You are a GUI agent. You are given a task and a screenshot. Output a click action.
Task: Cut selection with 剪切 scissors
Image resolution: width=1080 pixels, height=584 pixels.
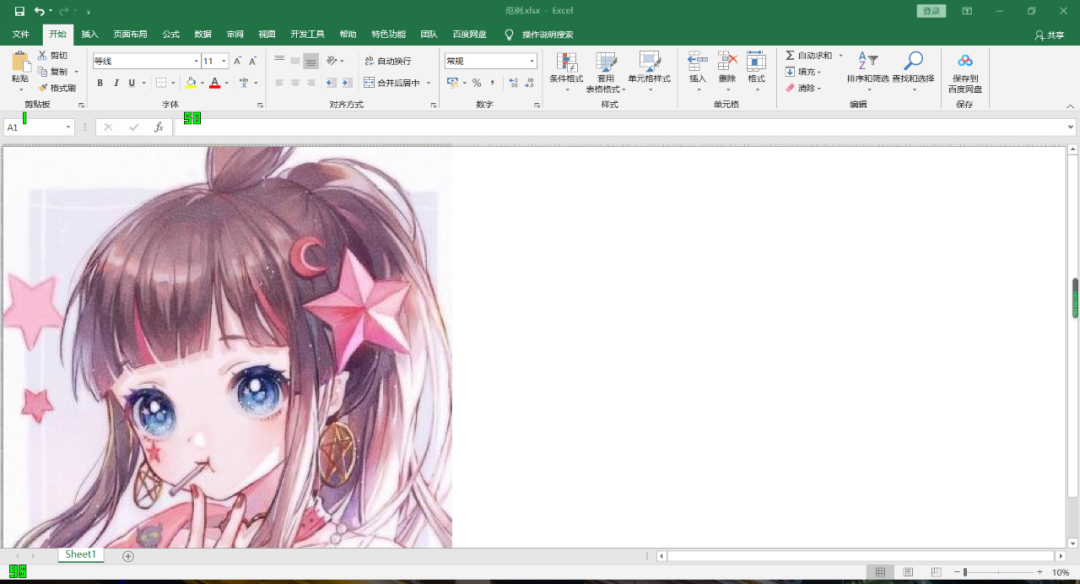(x=53, y=55)
